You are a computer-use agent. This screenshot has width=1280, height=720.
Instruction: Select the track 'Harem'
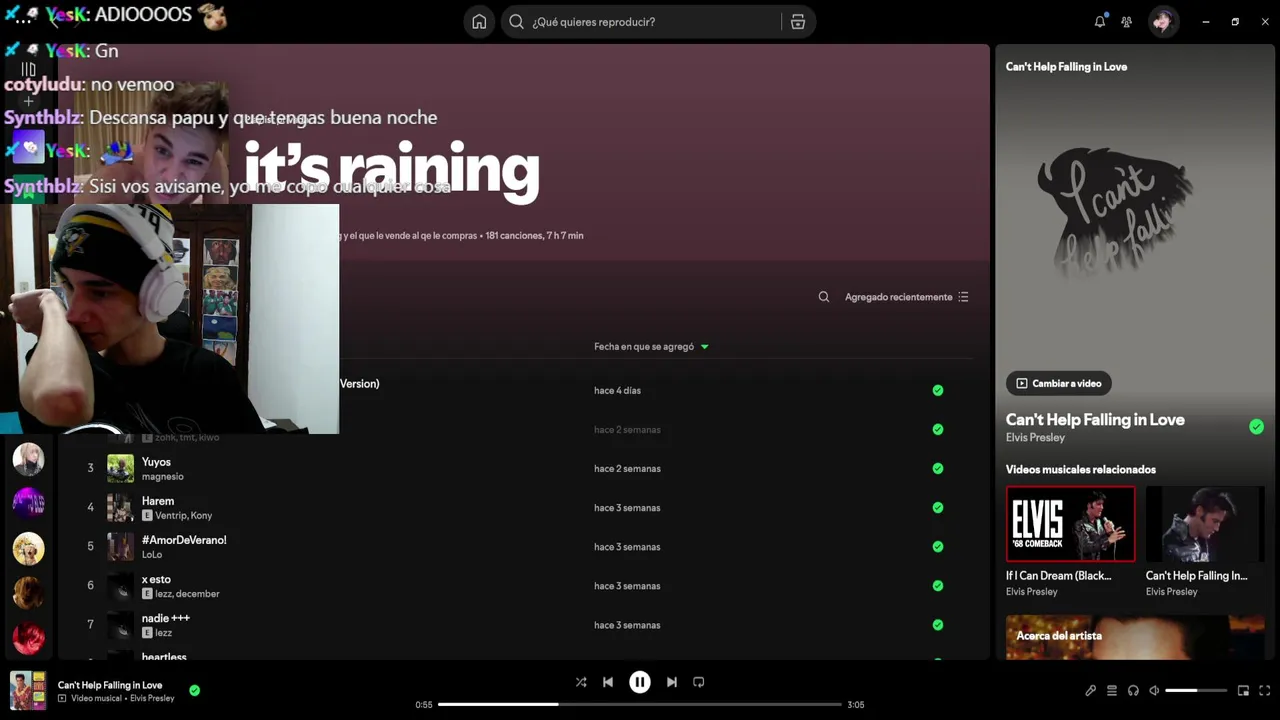[x=158, y=501]
